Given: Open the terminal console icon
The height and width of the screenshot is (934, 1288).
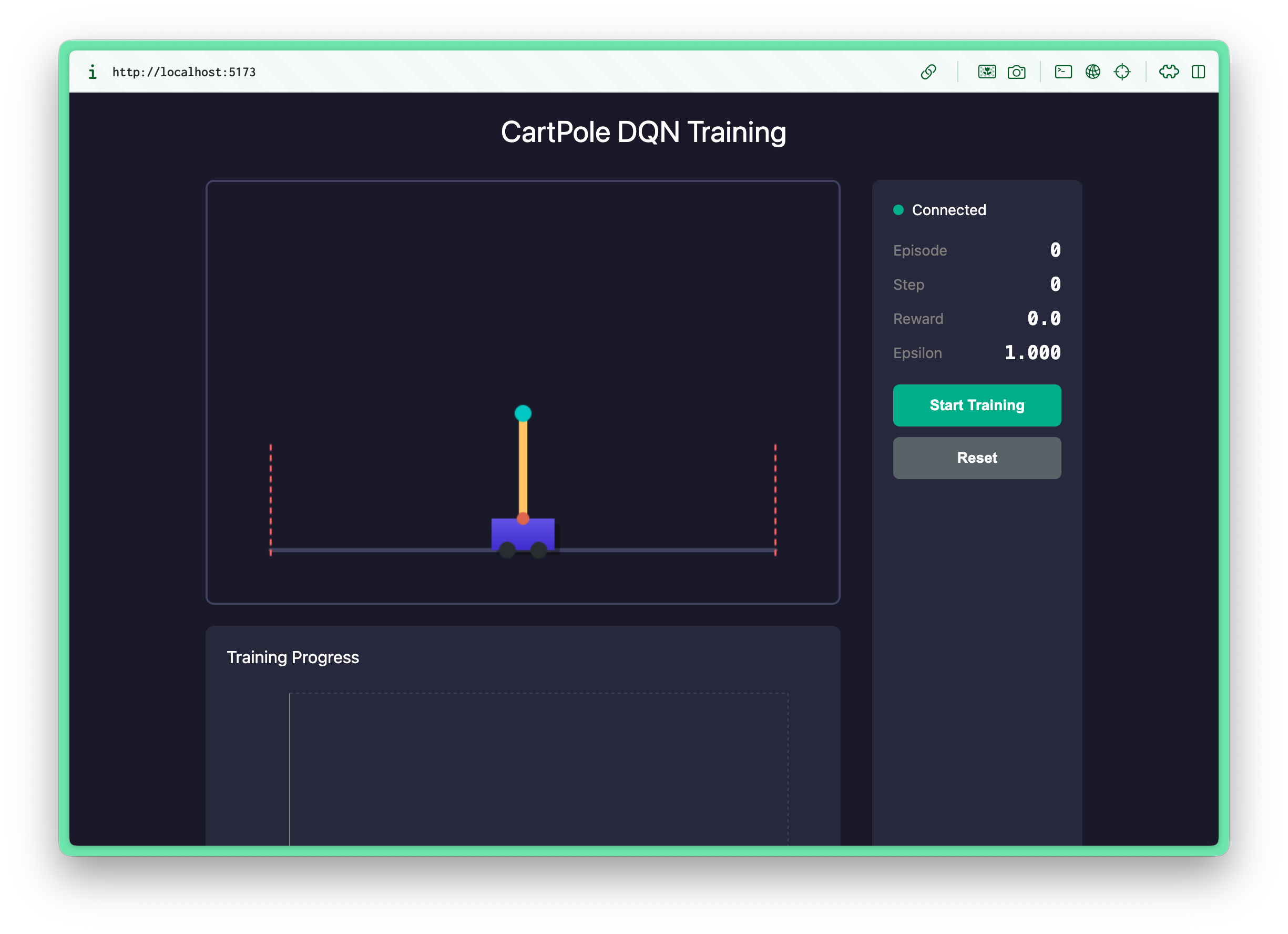Looking at the screenshot, I should [x=1062, y=72].
